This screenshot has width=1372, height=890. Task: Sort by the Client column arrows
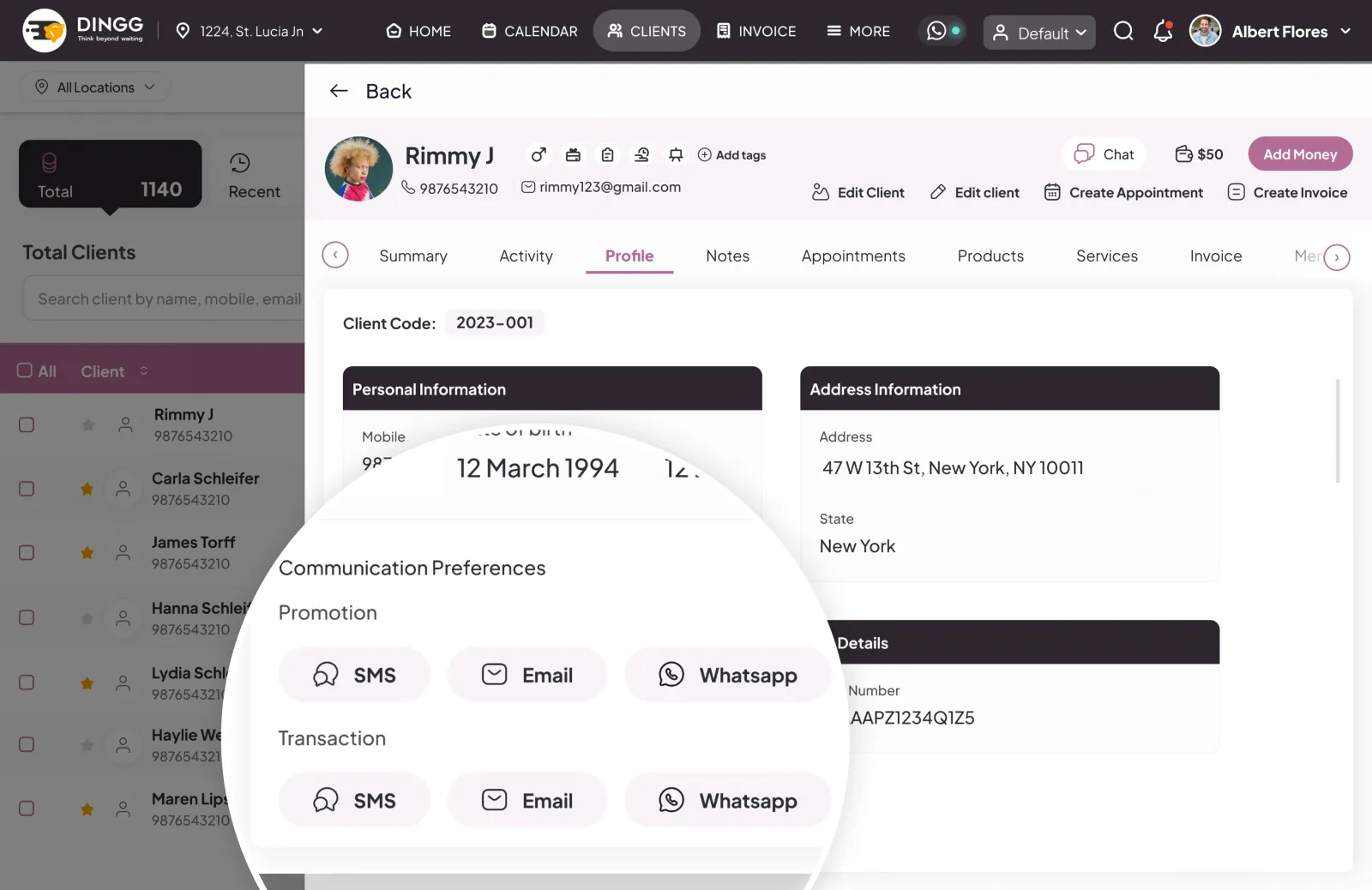click(x=144, y=370)
